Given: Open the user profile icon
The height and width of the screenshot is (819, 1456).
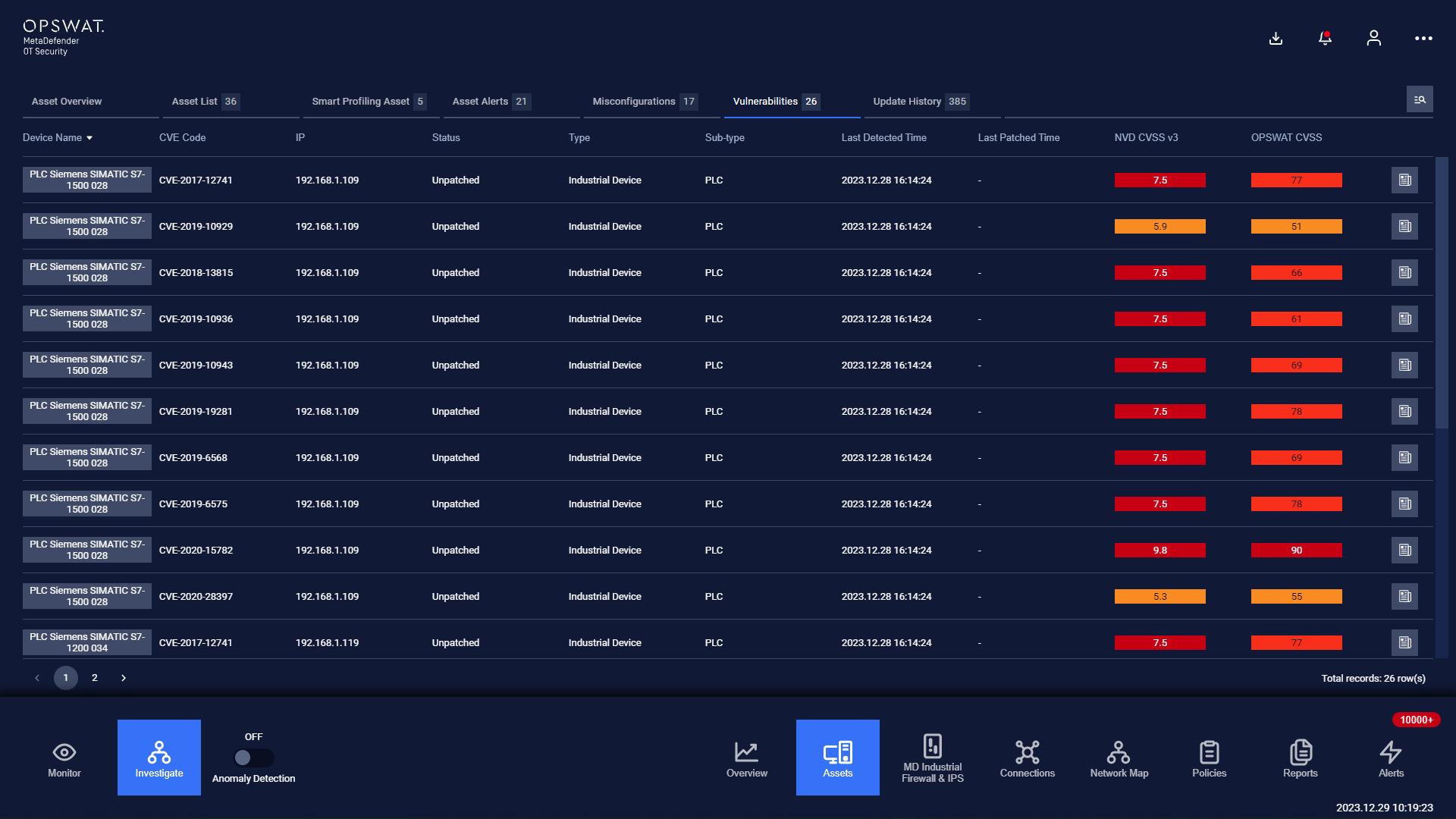Looking at the screenshot, I should point(1373,38).
